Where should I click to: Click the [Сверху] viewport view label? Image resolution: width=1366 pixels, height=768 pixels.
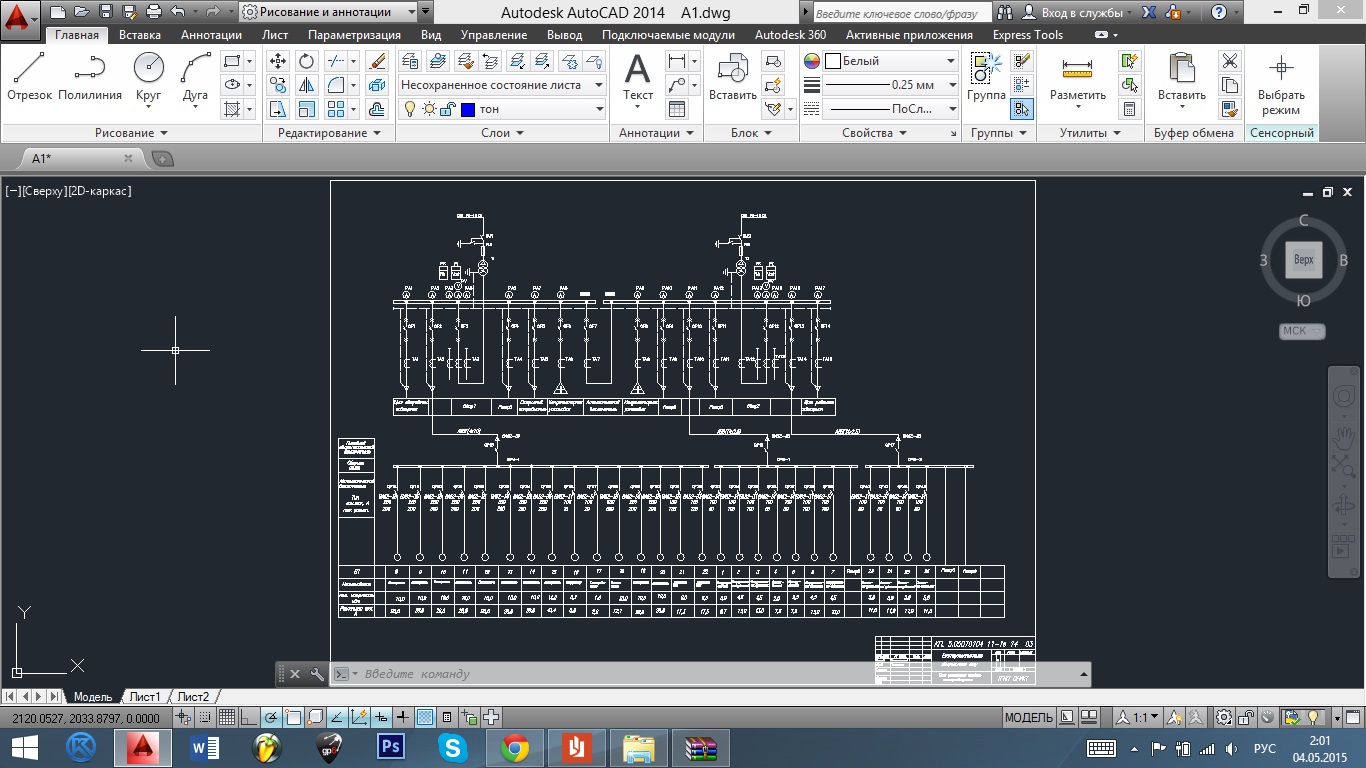44,190
